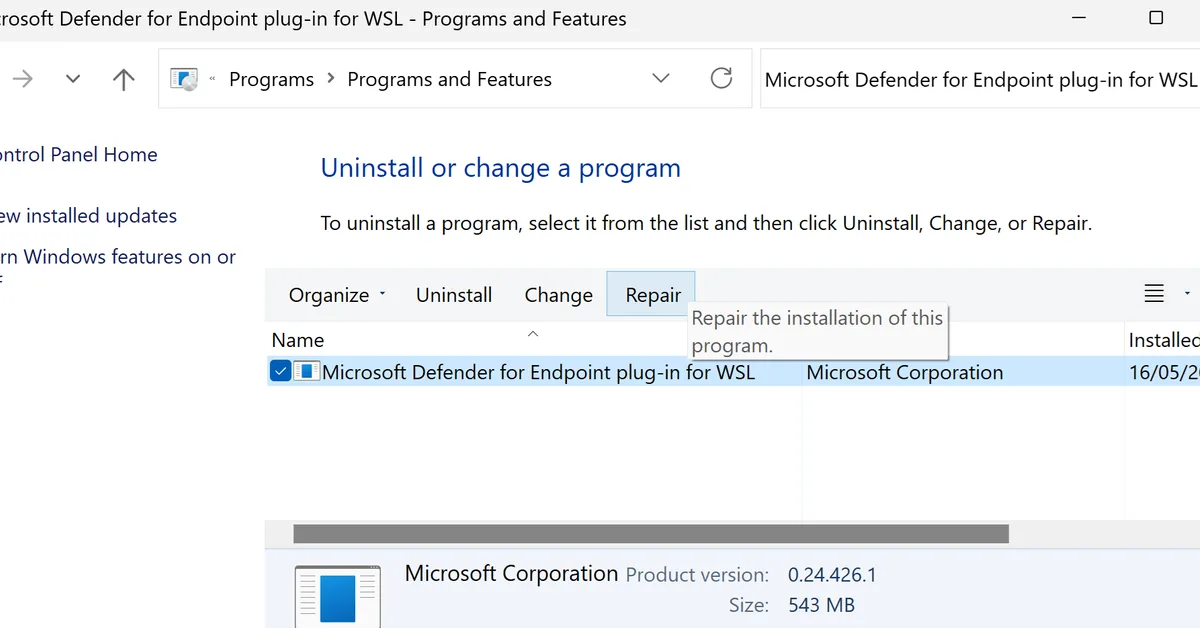Open Programs from the breadcrumb path
This screenshot has width=1200, height=628.
[x=271, y=78]
